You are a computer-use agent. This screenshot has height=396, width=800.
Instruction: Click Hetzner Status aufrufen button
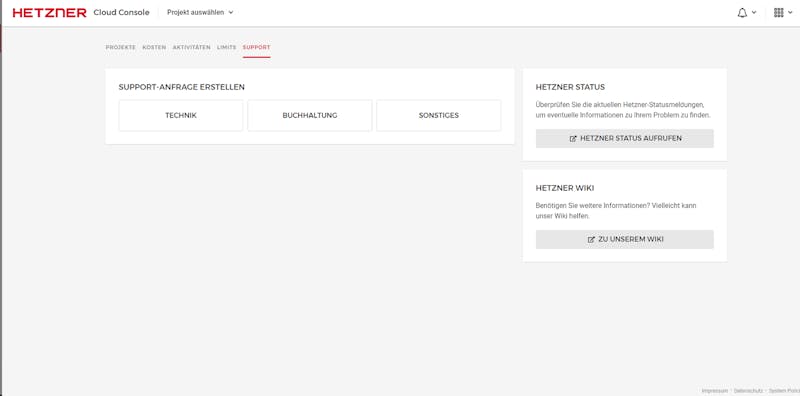(624, 138)
